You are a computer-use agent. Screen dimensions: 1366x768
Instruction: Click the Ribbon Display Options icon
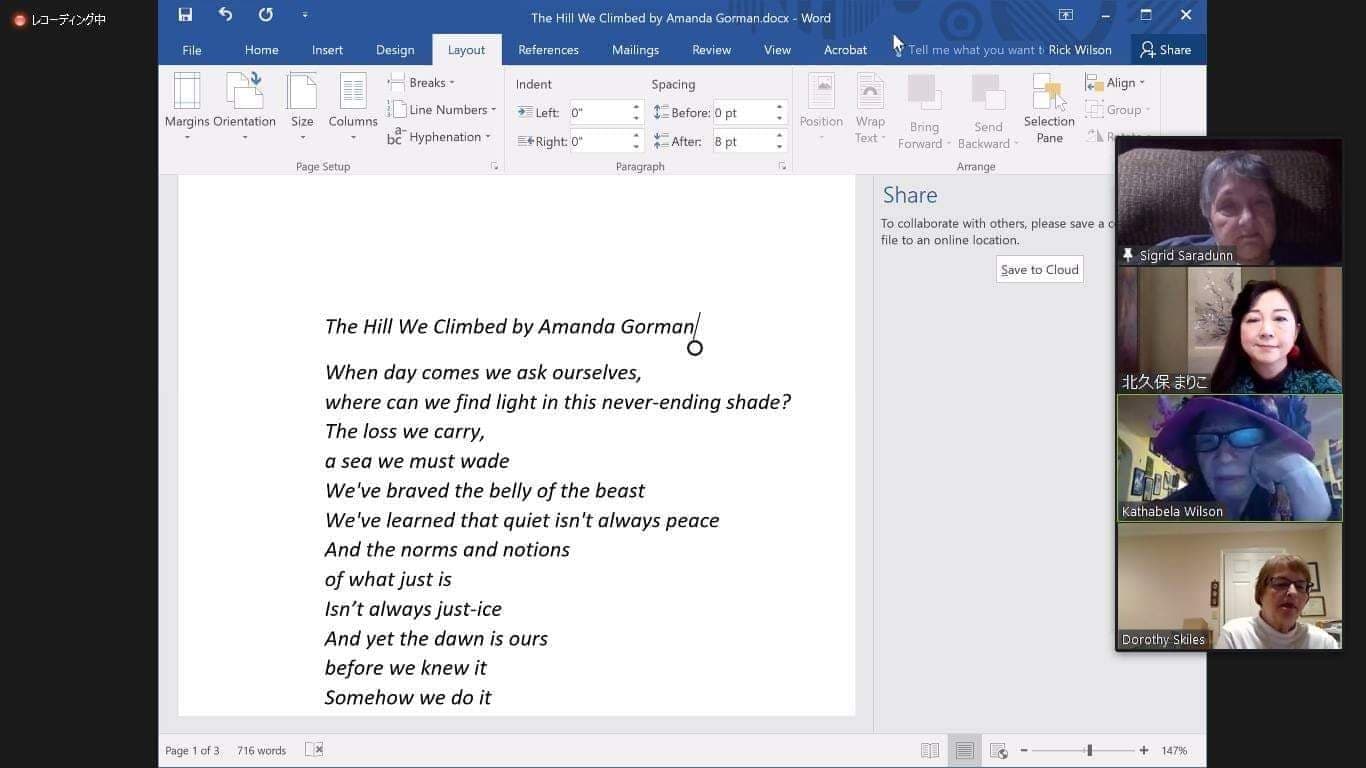point(1066,15)
